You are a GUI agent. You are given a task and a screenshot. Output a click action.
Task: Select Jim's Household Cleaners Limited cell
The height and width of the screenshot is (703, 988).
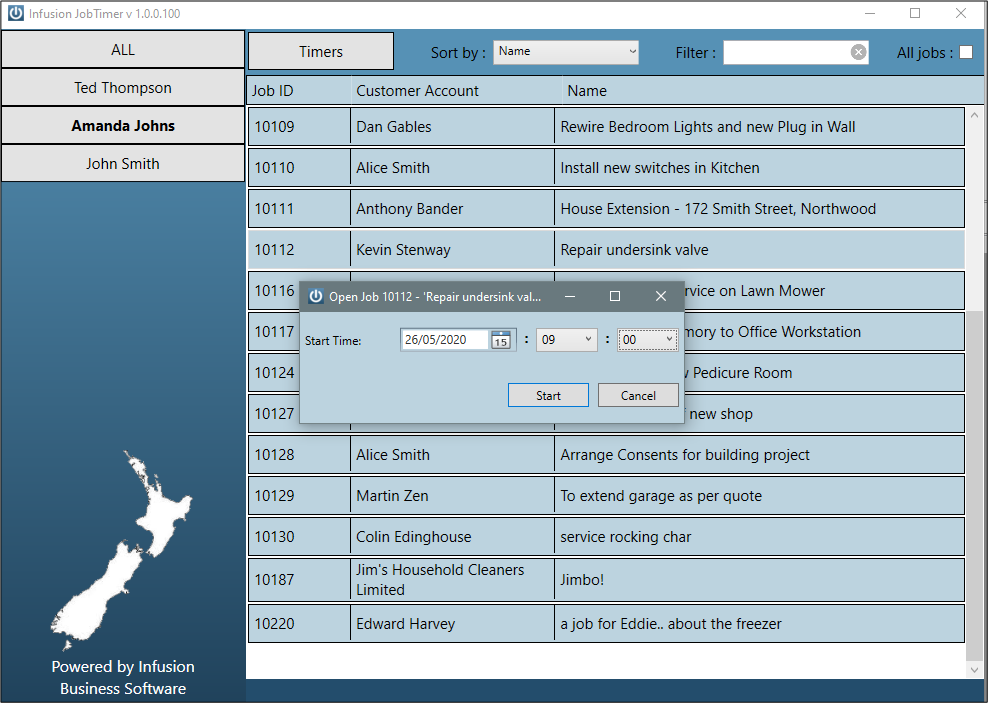point(452,580)
